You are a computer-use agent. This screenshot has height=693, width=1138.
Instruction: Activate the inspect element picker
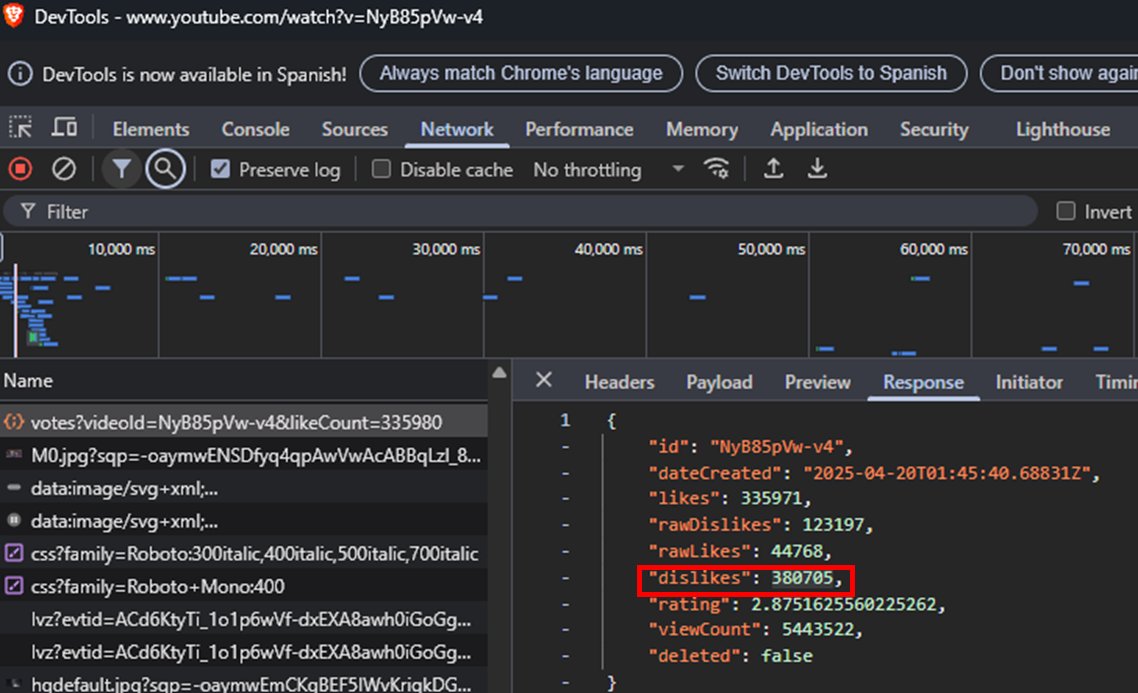pyautogui.click(x=20, y=128)
